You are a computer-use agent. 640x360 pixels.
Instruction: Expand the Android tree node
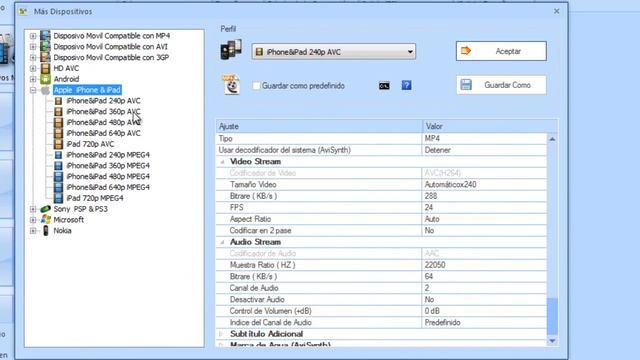33,79
